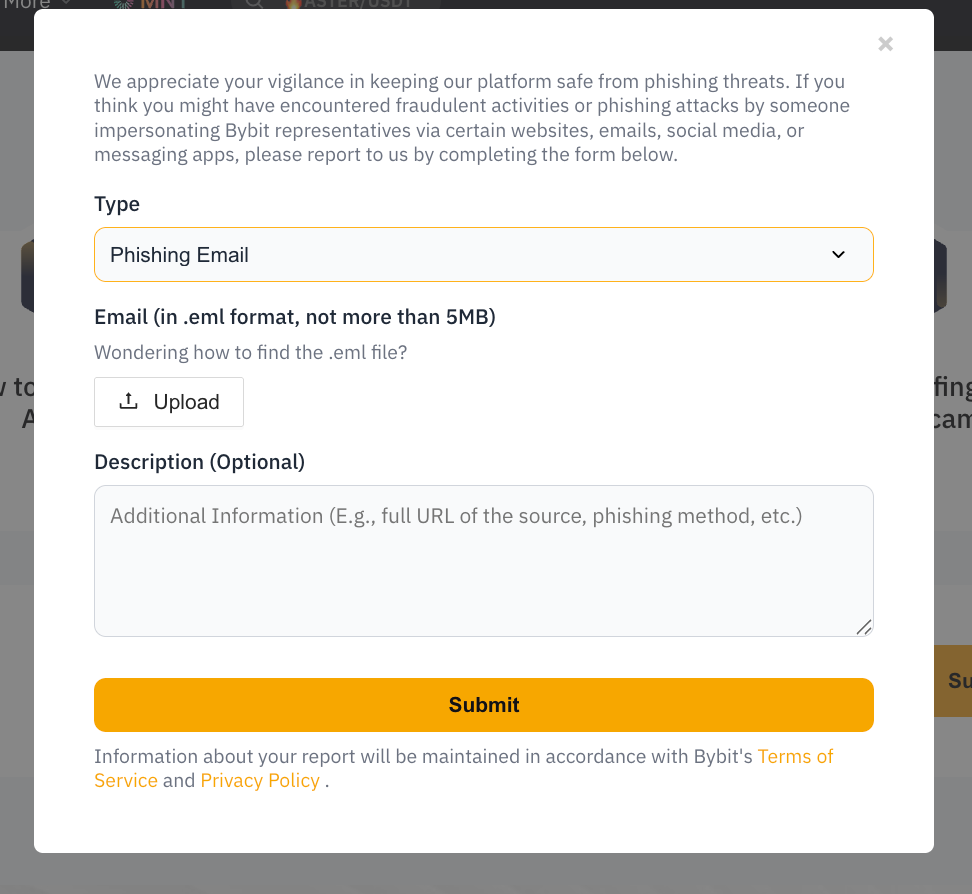Image resolution: width=972 pixels, height=894 pixels.
Task: Click the upload arrow icon
Action: tap(128, 402)
